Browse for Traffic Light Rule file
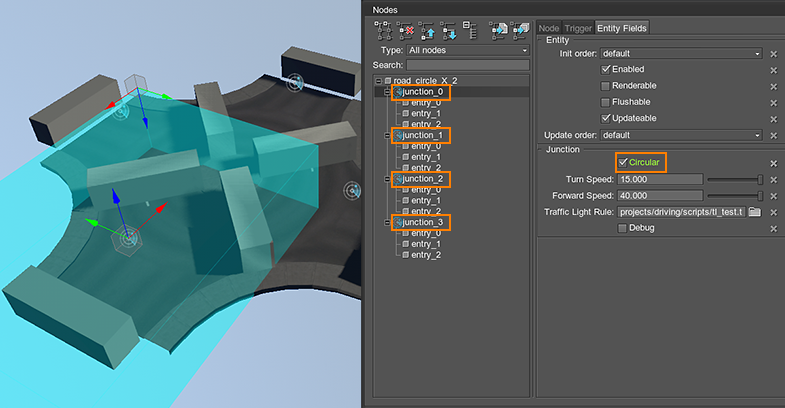Screen dimensions: 785x408 755,212
